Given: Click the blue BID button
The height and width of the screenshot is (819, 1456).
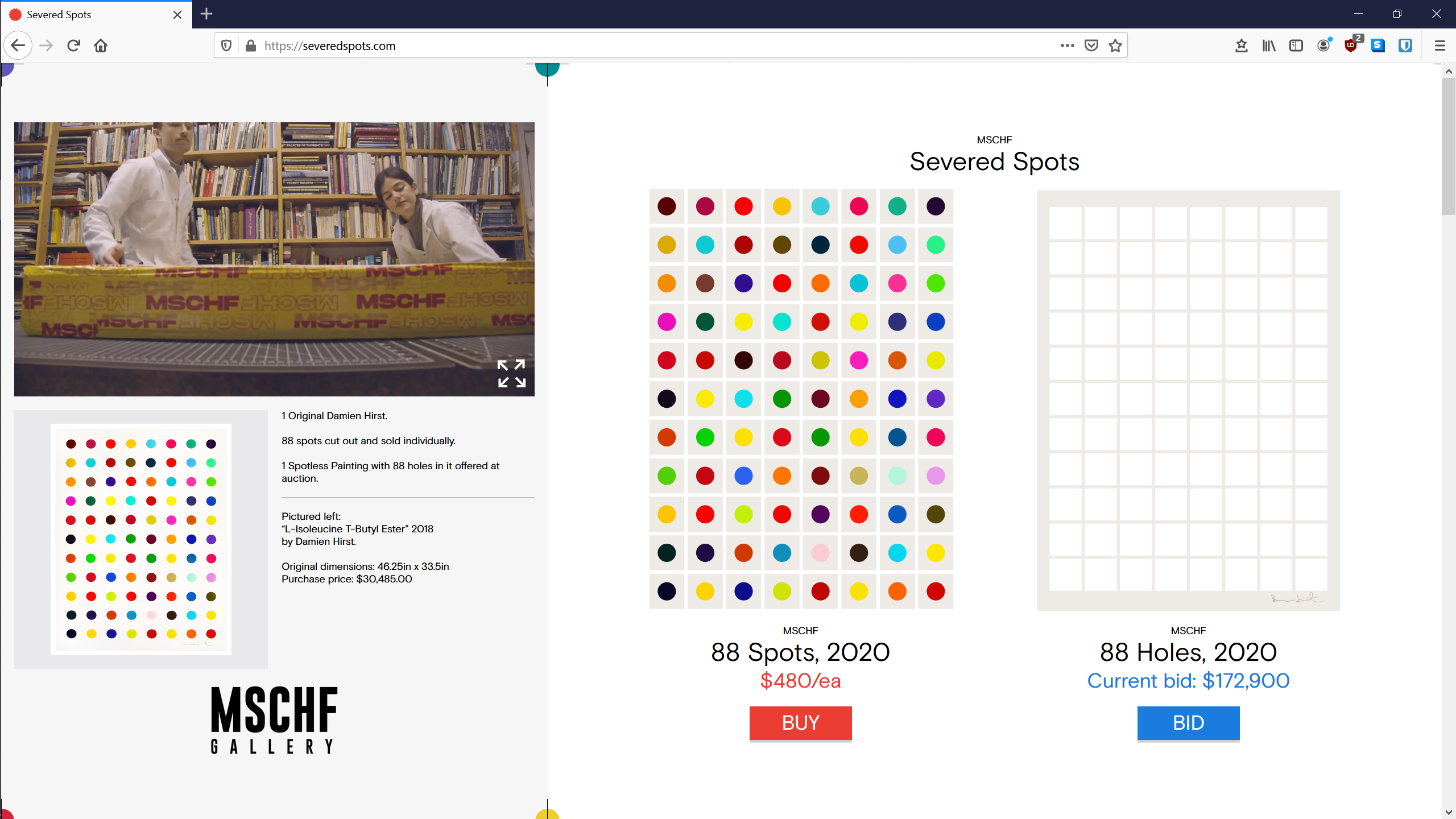Looking at the screenshot, I should click(x=1188, y=723).
